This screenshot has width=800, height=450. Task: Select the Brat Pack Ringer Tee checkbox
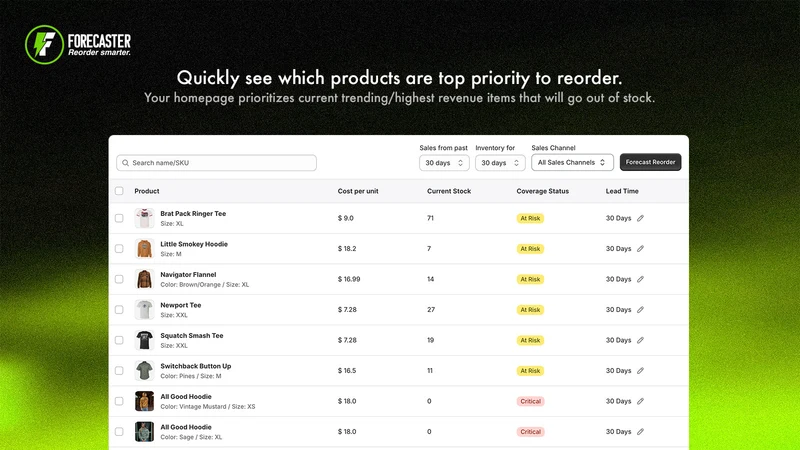pos(119,218)
